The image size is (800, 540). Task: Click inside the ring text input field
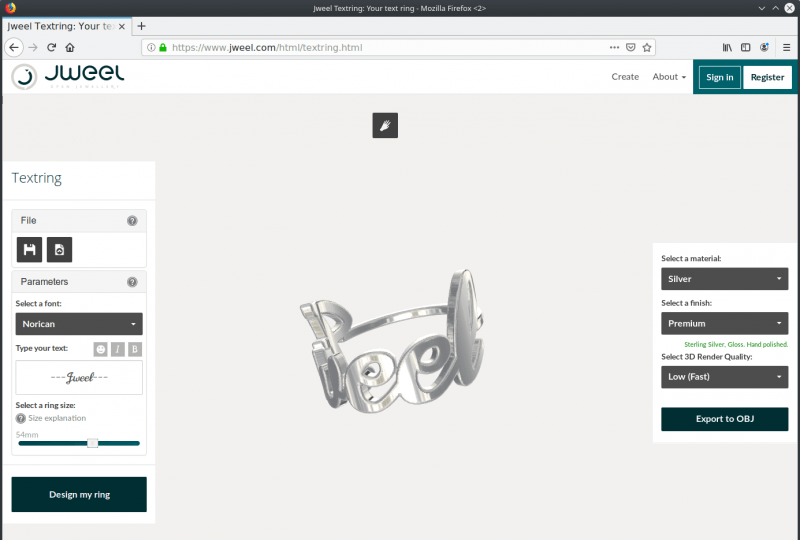(x=79, y=378)
